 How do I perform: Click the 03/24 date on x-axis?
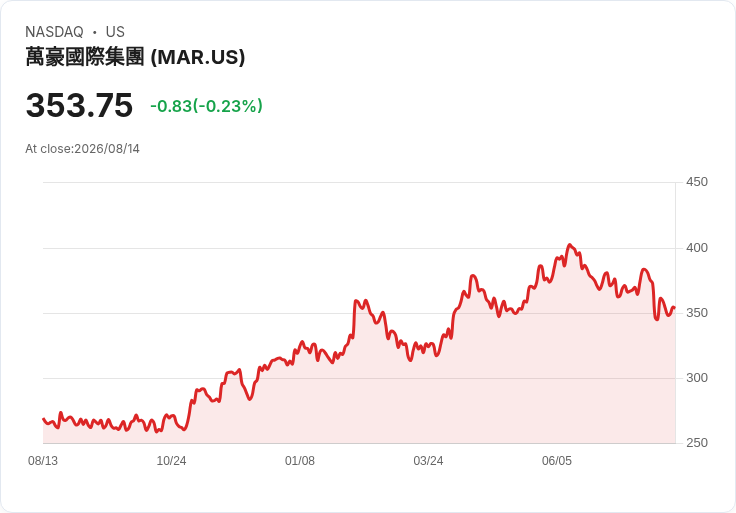pos(428,461)
